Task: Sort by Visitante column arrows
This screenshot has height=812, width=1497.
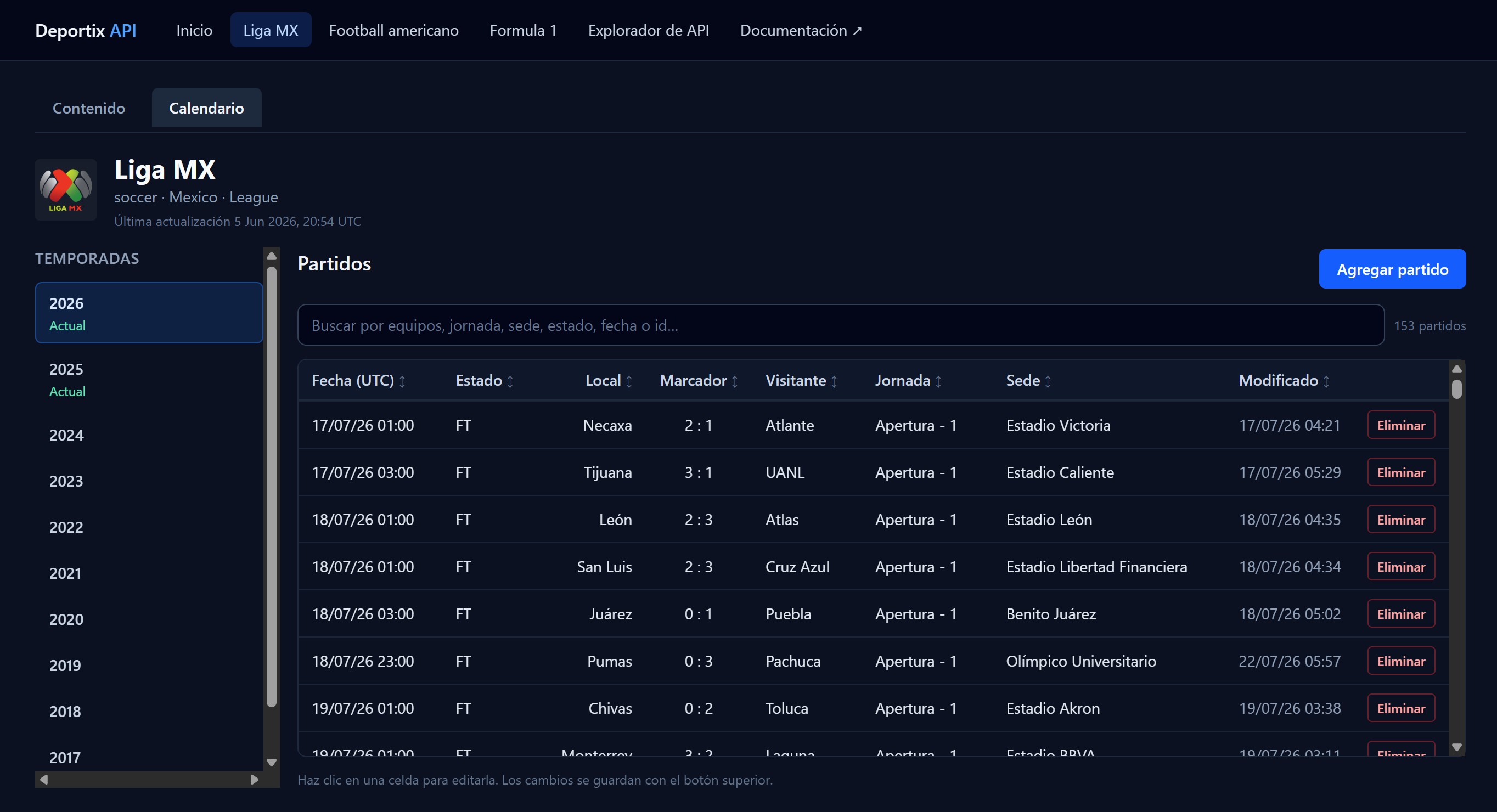Action: tap(834, 381)
